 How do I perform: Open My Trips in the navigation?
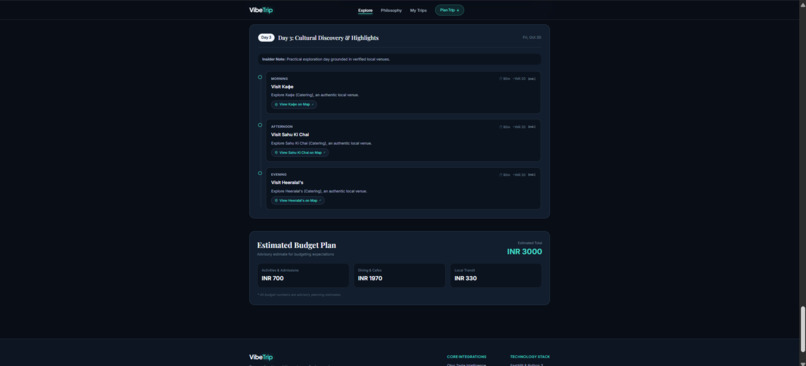pyautogui.click(x=418, y=10)
